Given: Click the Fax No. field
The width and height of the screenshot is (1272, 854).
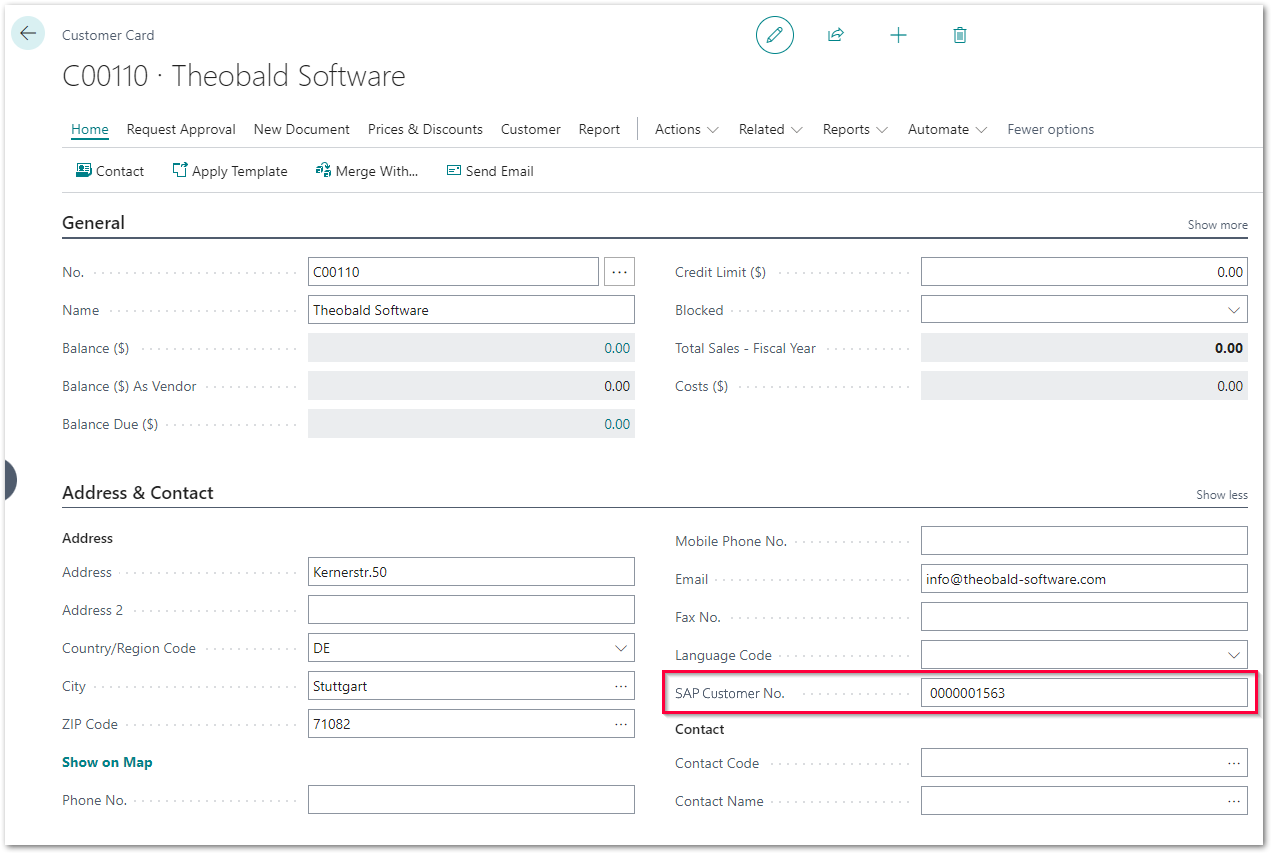Looking at the screenshot, I should (x=1084, y=617).
